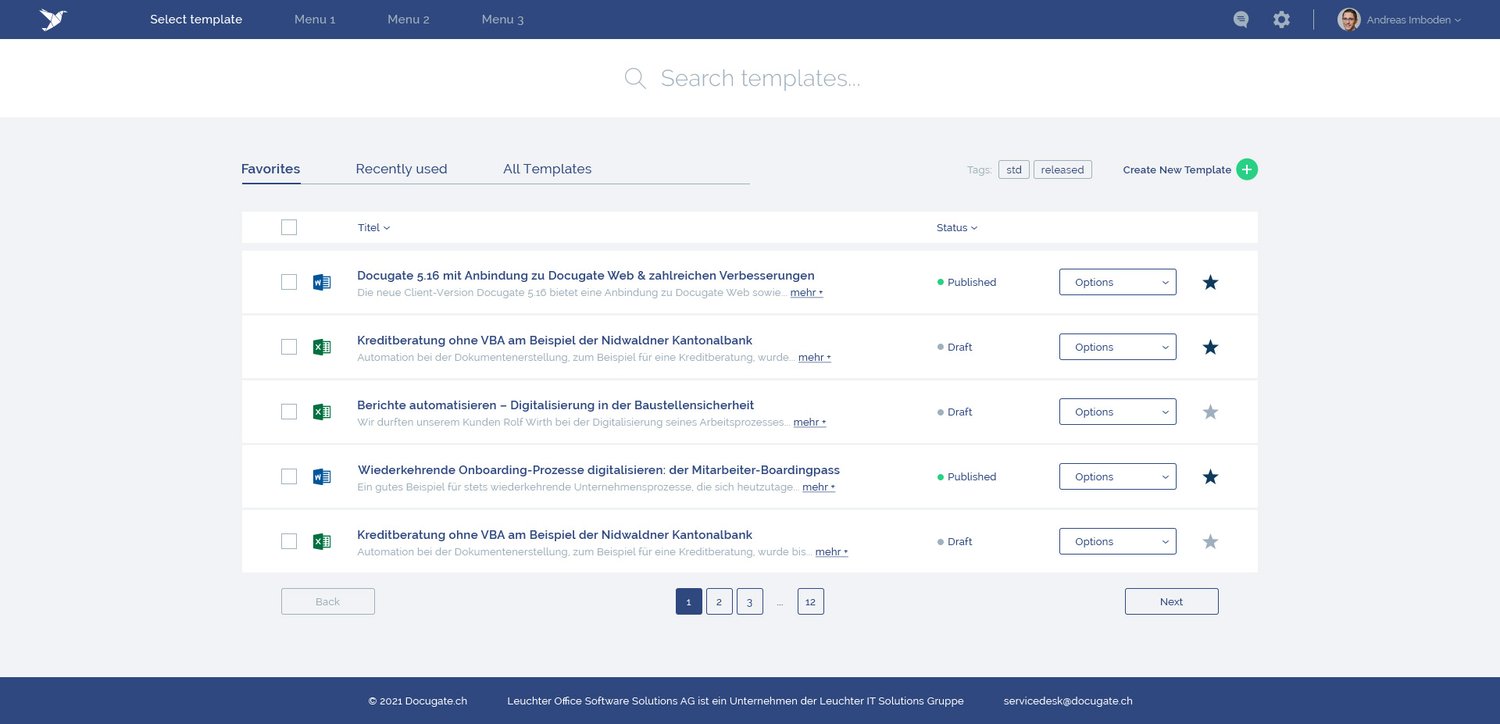The height and width of the screenshot is (724, 1500).
Task: Favorite star for Berichte automatisieren row
Action: [1210, 412]
